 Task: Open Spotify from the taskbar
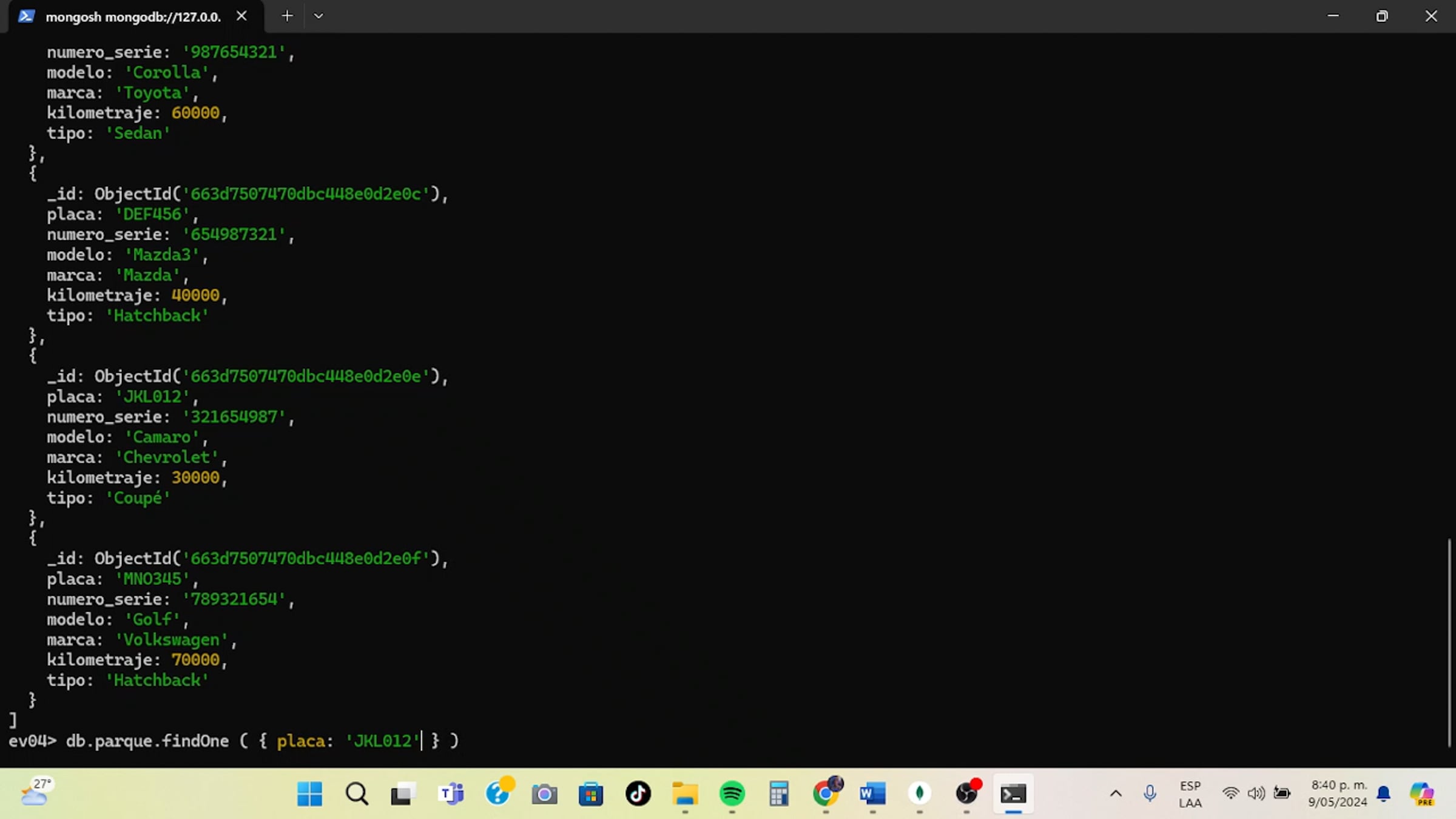pos(732,794)
